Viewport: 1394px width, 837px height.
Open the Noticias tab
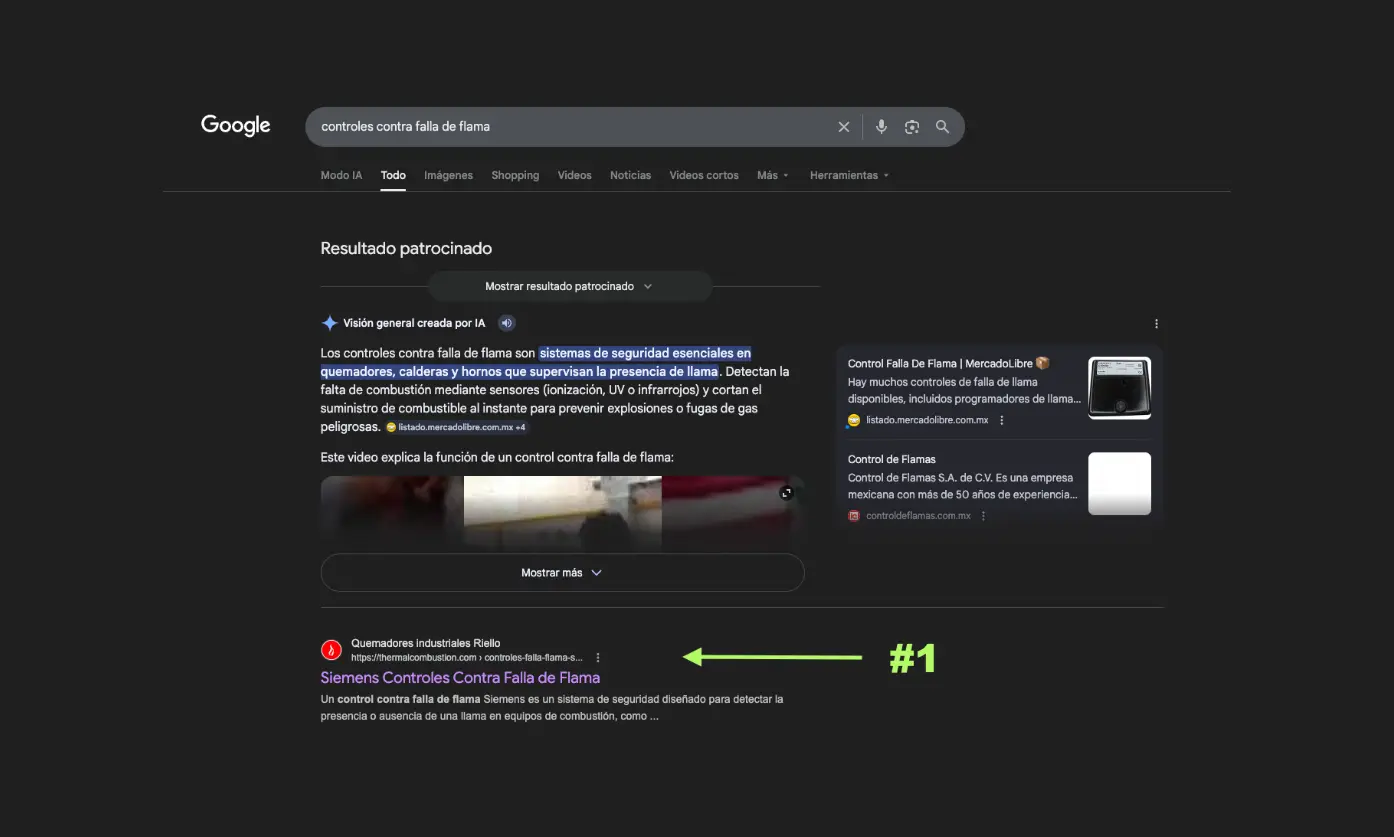click(630, 175)
